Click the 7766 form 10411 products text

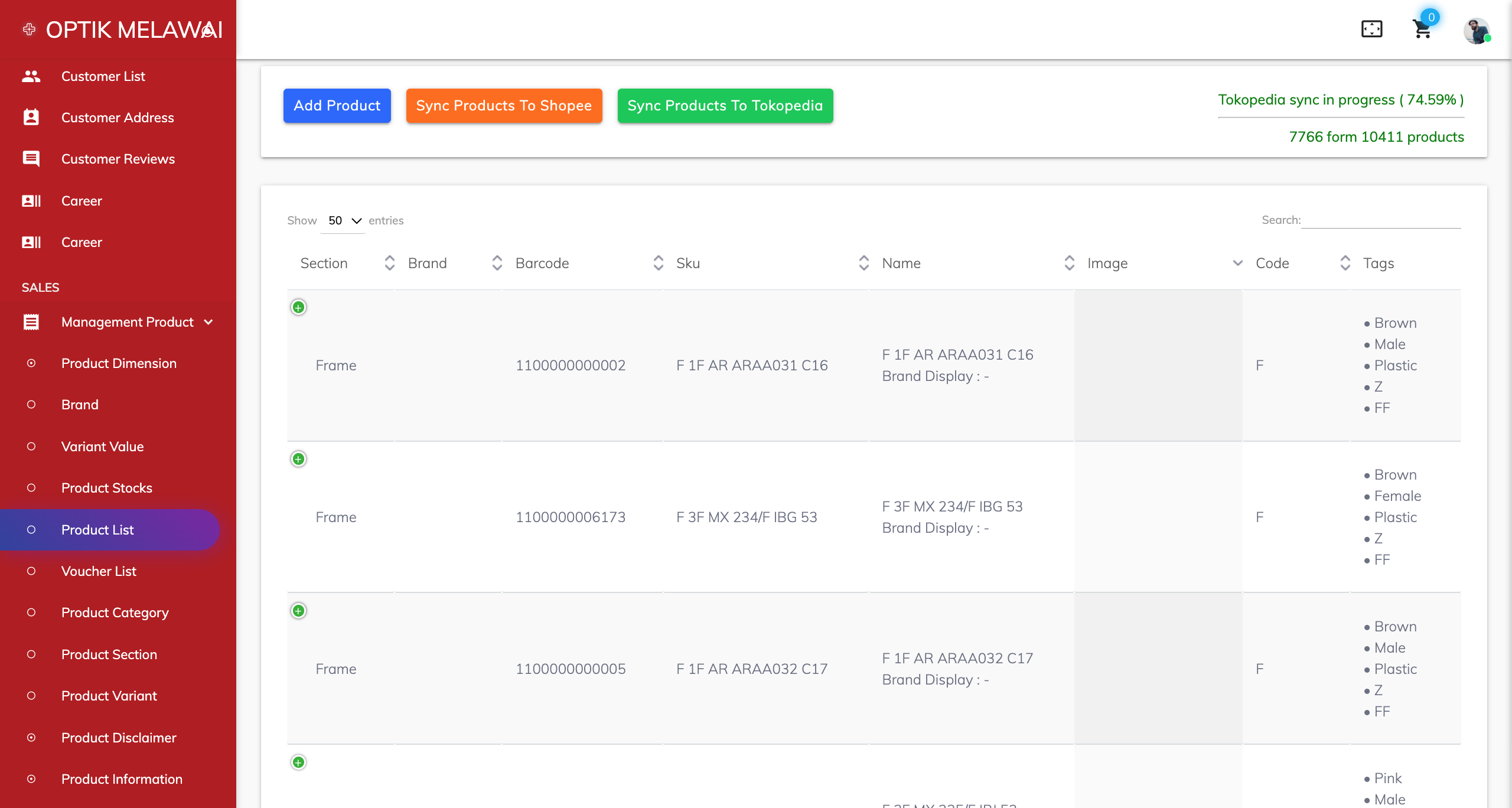point(1376,137)
